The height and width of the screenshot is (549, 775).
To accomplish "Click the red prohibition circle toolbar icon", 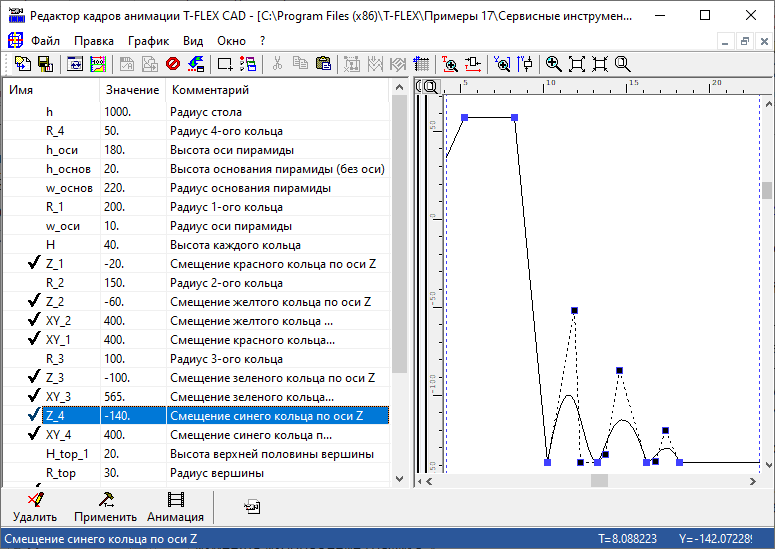I will (x=173, y=64).
